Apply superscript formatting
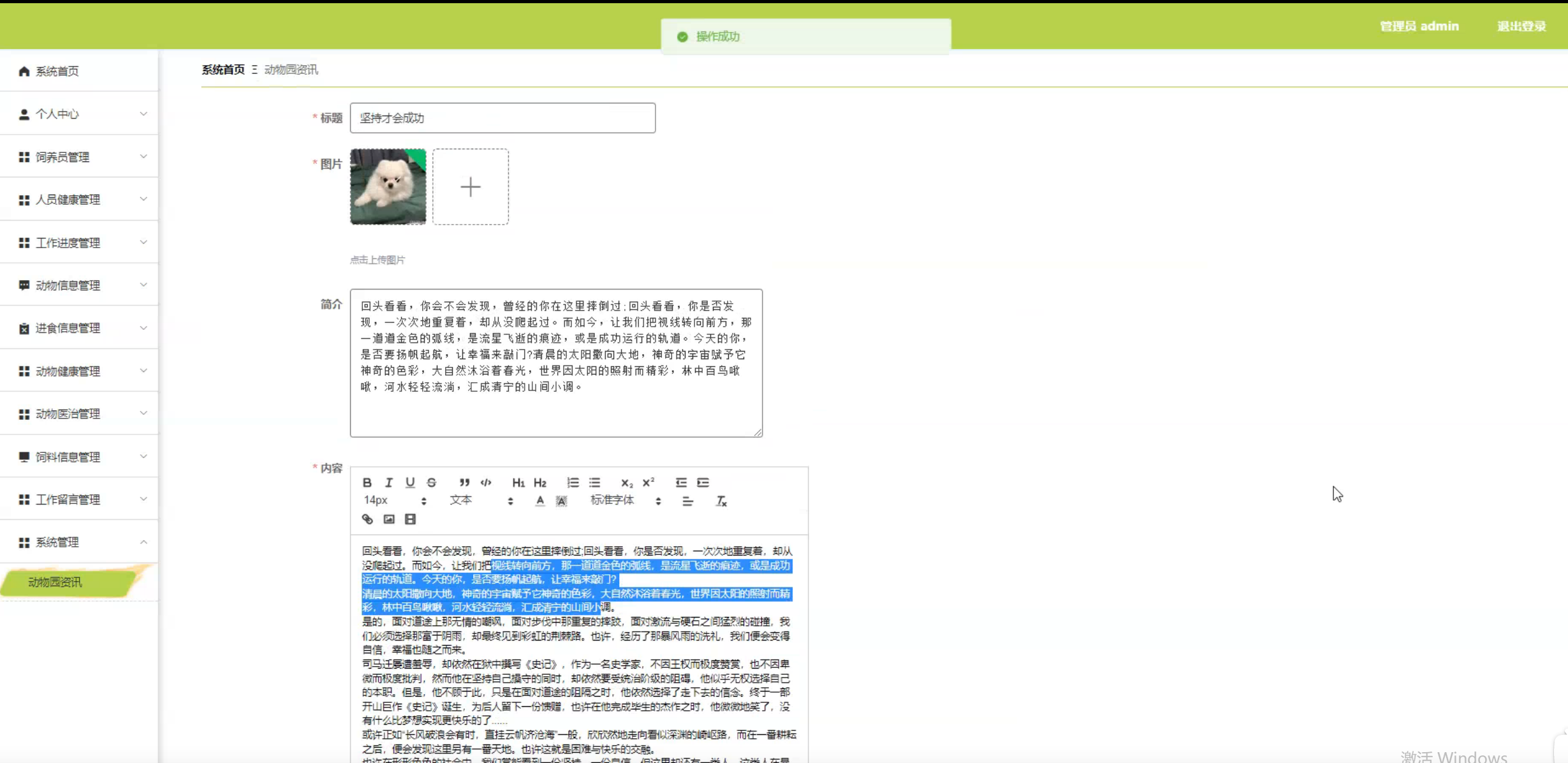Screen dimensions: 1568x763 (x=648, y=482)
